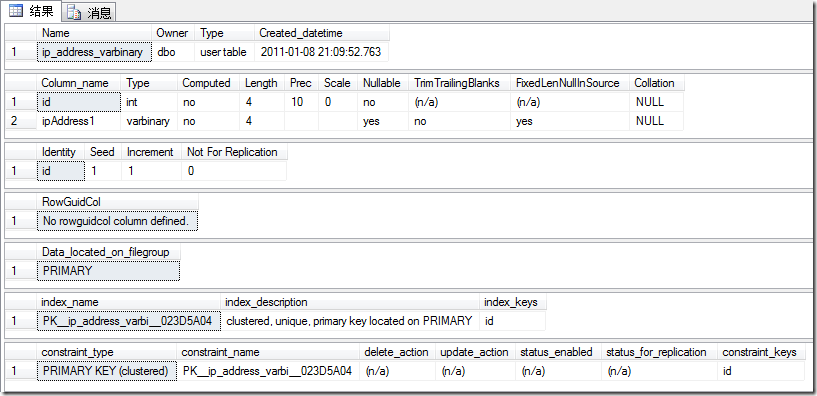Click the messages icon on 消息 tab
The height and width of the screenshot is (396, 817).
coord(75,13)
